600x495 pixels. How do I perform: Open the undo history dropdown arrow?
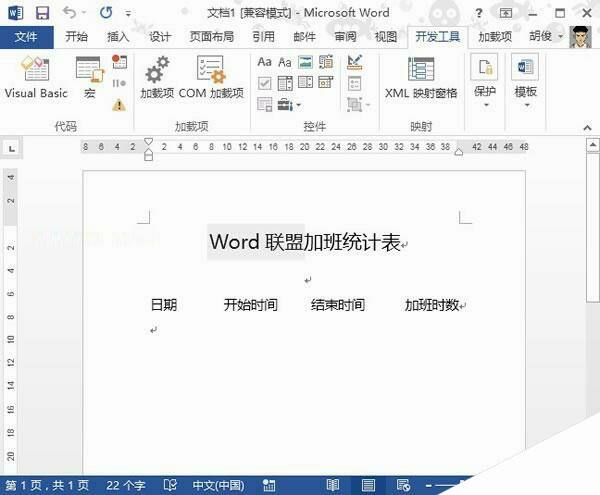84,13
